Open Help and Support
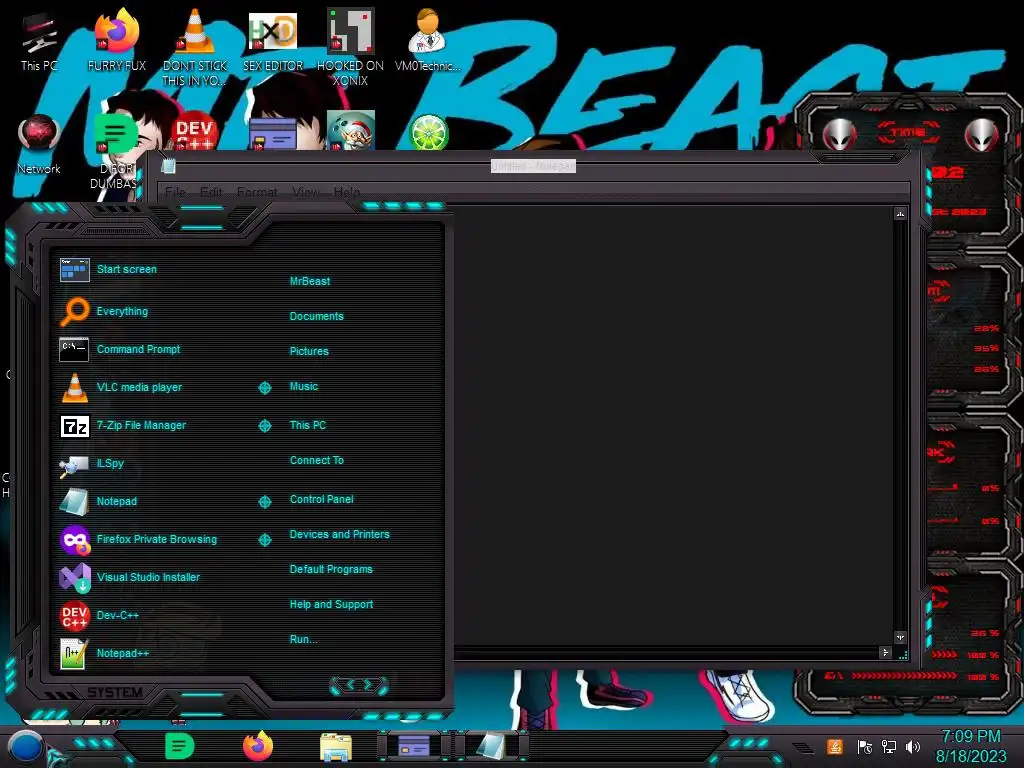 point(331,605)
